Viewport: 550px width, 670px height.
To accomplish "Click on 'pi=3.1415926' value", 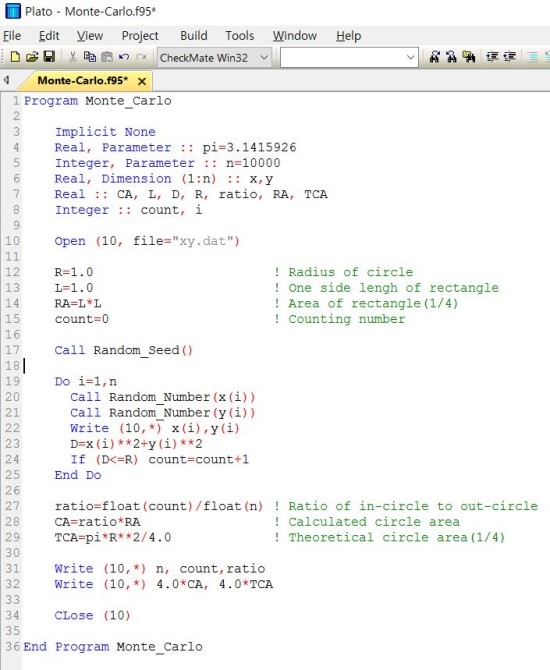I will click(249, 147).
